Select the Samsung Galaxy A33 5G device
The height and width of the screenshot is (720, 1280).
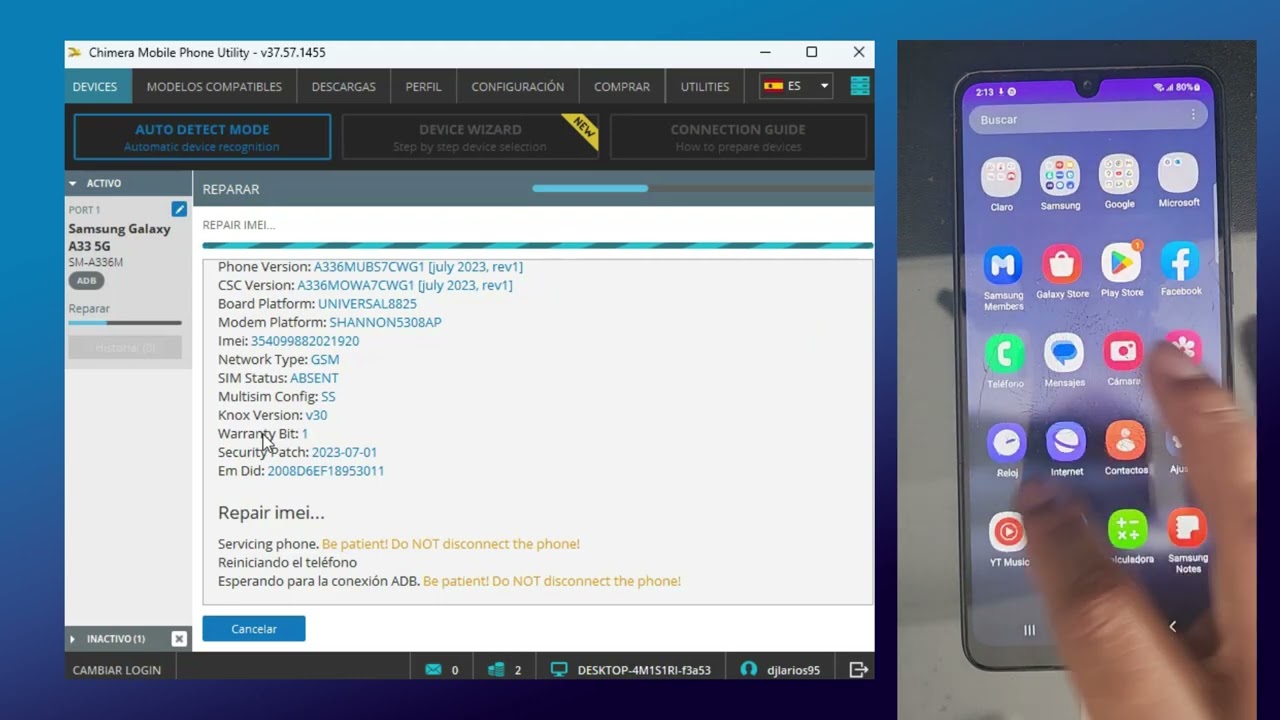(x=119, y=237)
